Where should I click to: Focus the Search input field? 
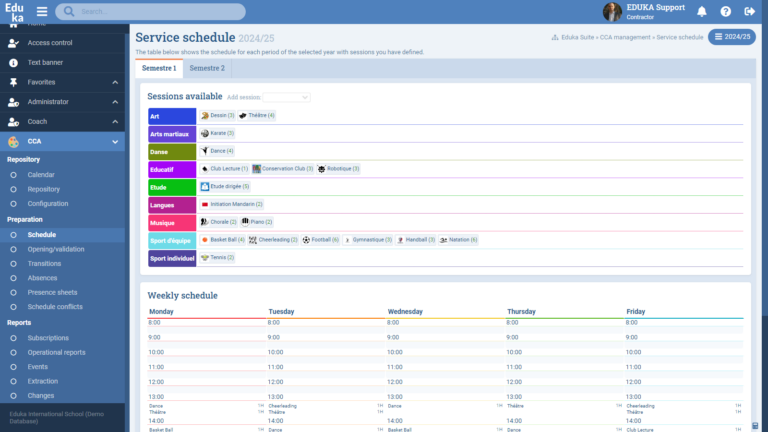coord(150,11)
